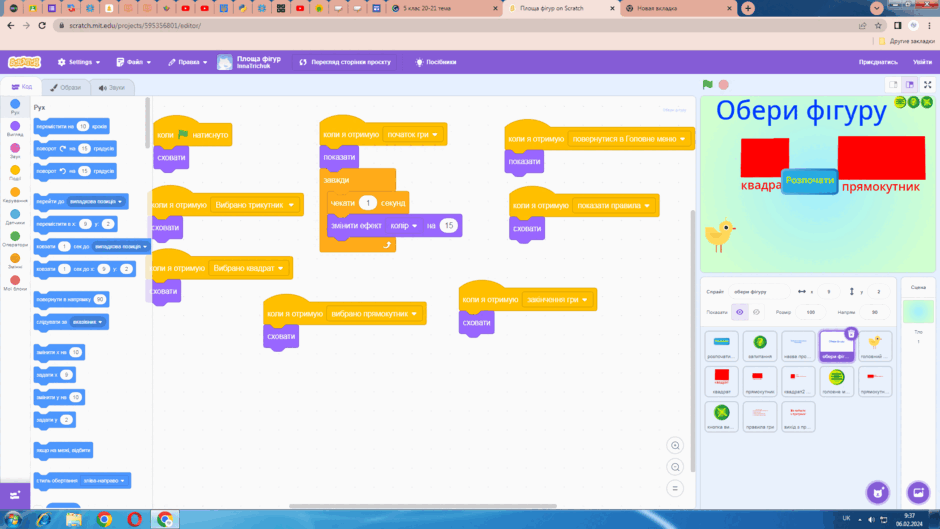The width and height of the screenshot is (940, 529).
Task: Open the Settings menu
Action: point(79,62)
